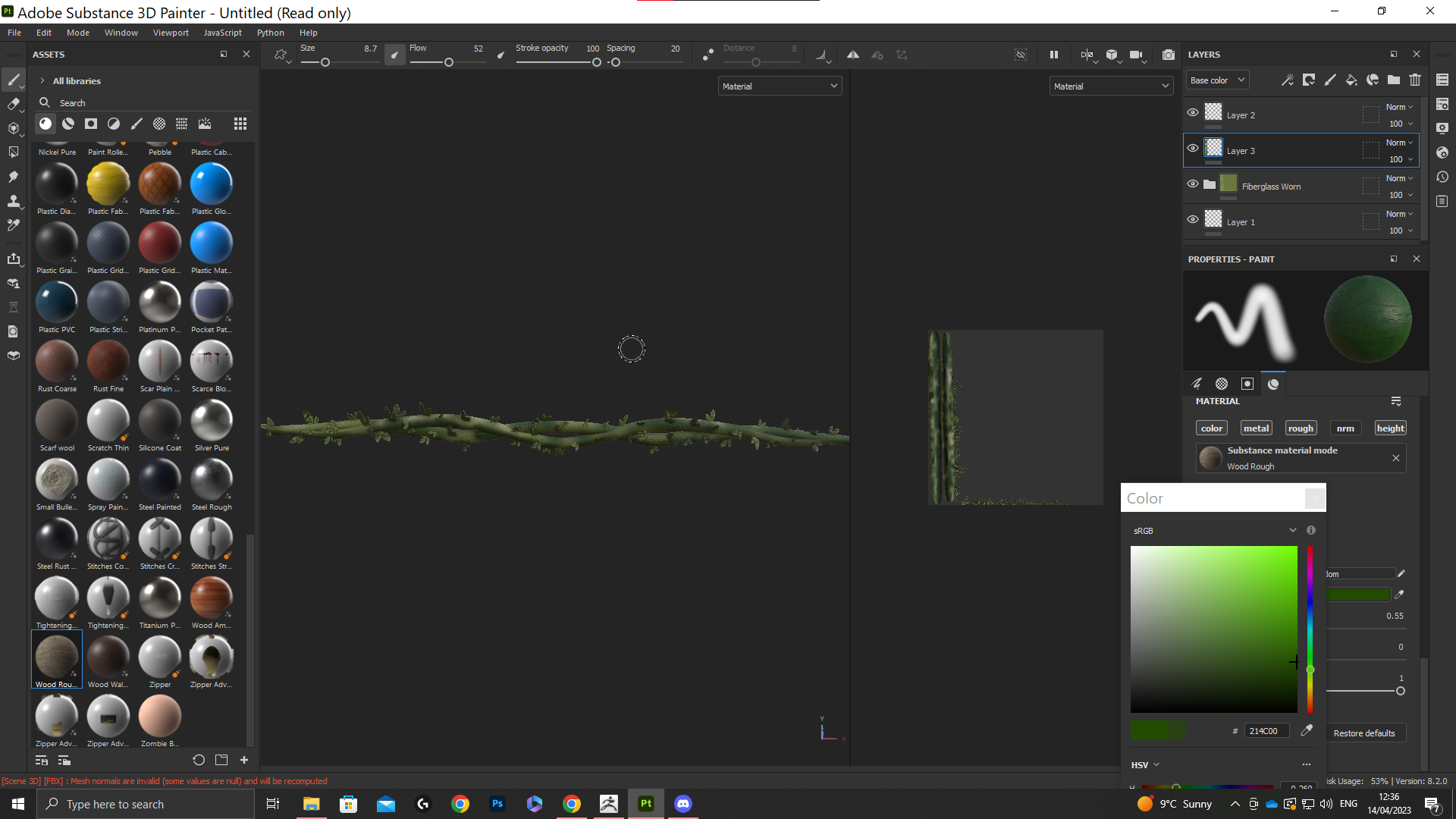Add a new paint layer
The image size is (1456, 819).
[1330, 80]
